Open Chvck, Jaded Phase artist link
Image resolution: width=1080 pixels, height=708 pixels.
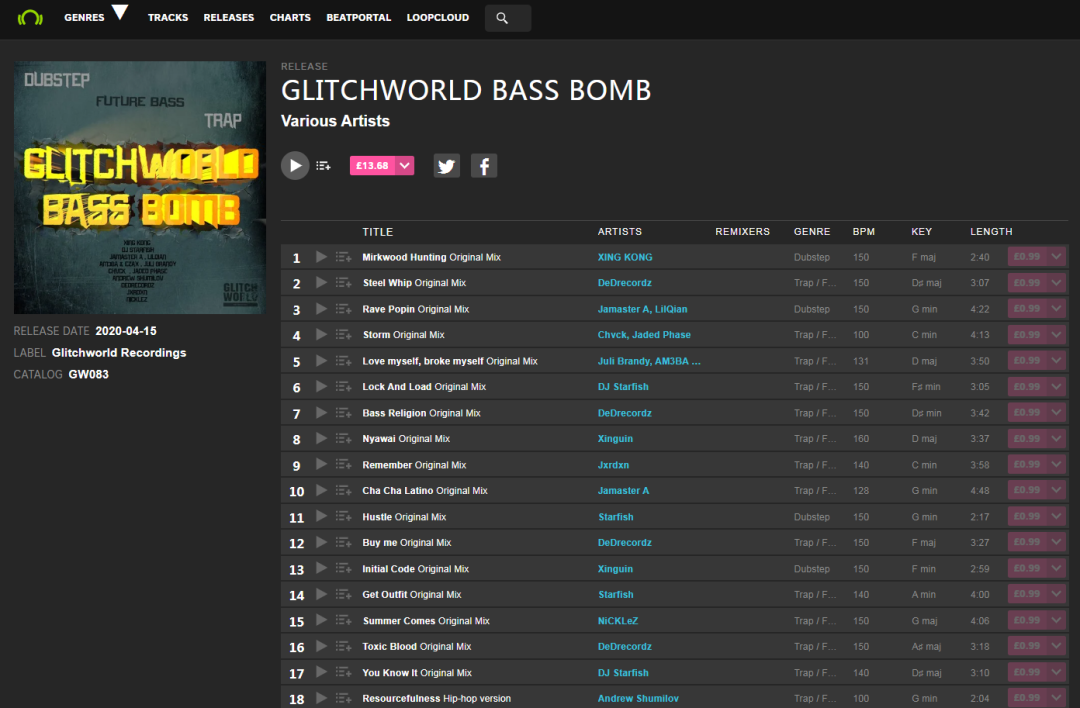[x=644, y=335]
